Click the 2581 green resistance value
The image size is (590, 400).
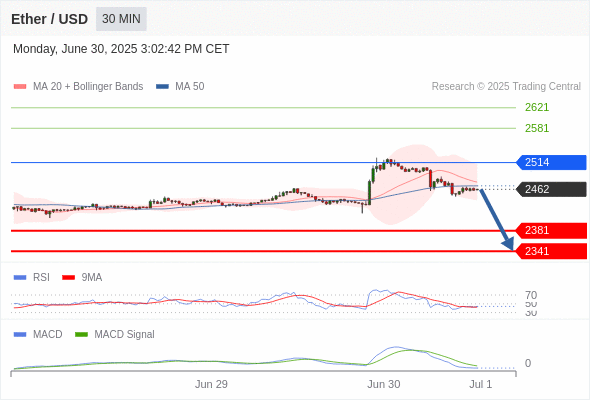click(537, 128)
